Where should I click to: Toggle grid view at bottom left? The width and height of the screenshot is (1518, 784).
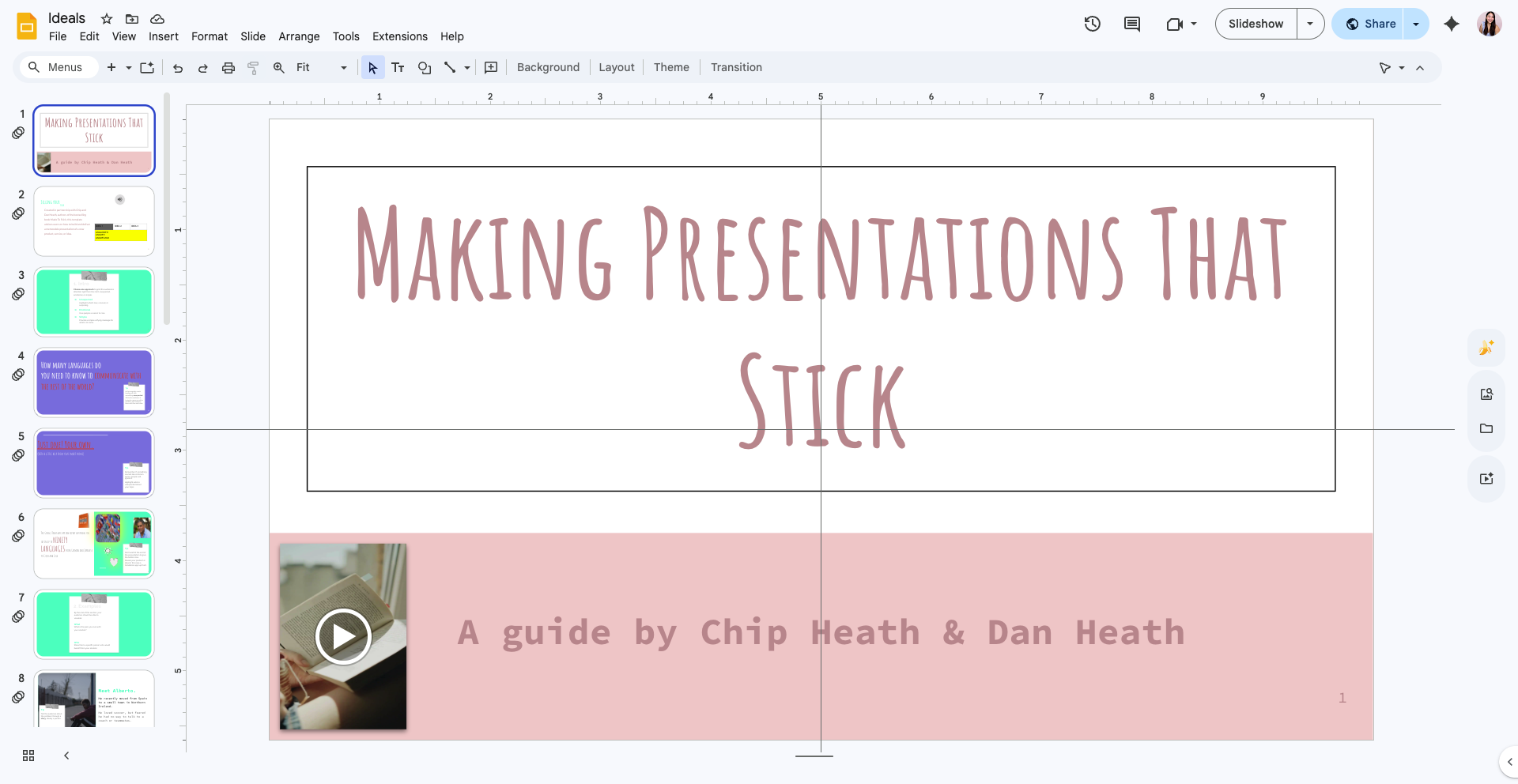[x=28, y=756]
